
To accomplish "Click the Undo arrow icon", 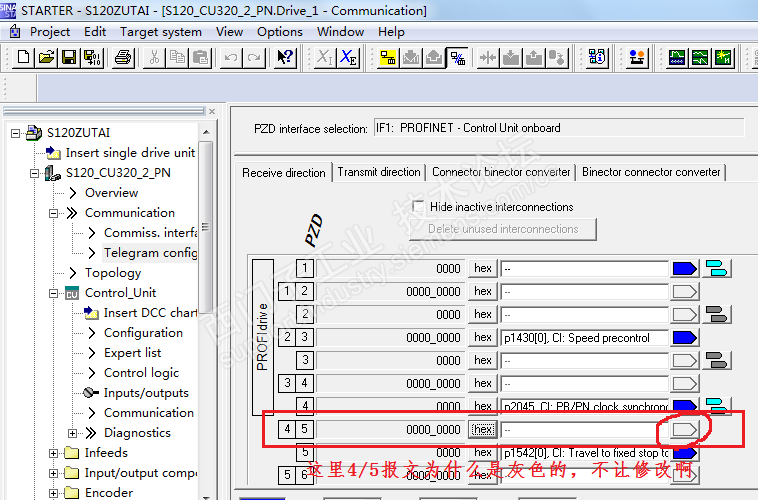I will tap(231, 58).
